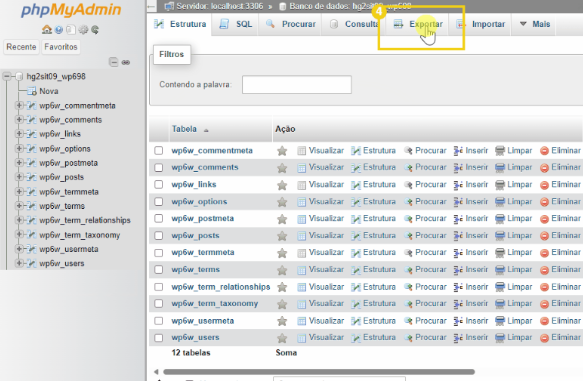Collapse the hg2sit09_wp698 database tree
Image resolution: width=583 pixels, height=385 pixels.
(x=7, y=76)
